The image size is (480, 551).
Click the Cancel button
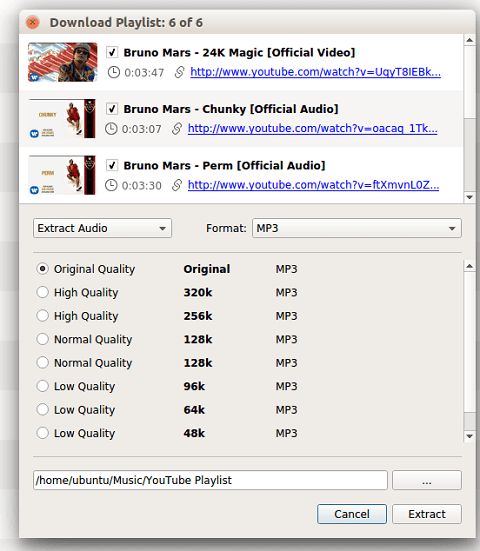tap(352, 514)
